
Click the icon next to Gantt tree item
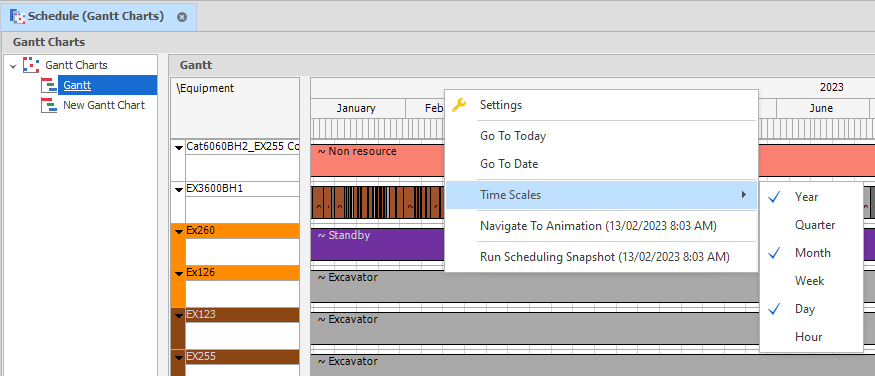click(49, 85)
